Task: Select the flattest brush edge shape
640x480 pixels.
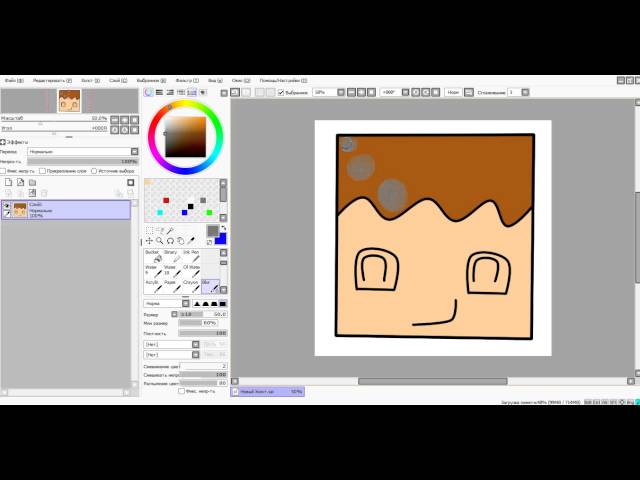Action: point(223,304)
